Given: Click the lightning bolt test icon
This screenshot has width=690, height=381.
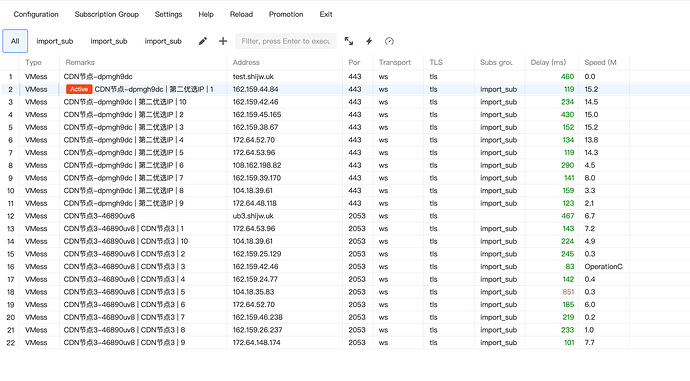Looking at the screenshot, I should [369, 41].
